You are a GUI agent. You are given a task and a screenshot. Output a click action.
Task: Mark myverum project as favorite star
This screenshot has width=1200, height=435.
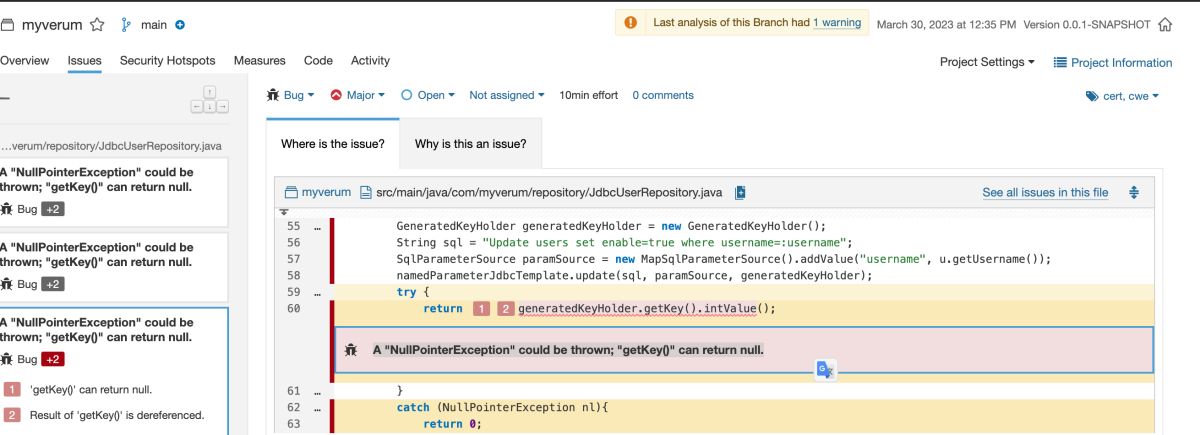point(97,25)
